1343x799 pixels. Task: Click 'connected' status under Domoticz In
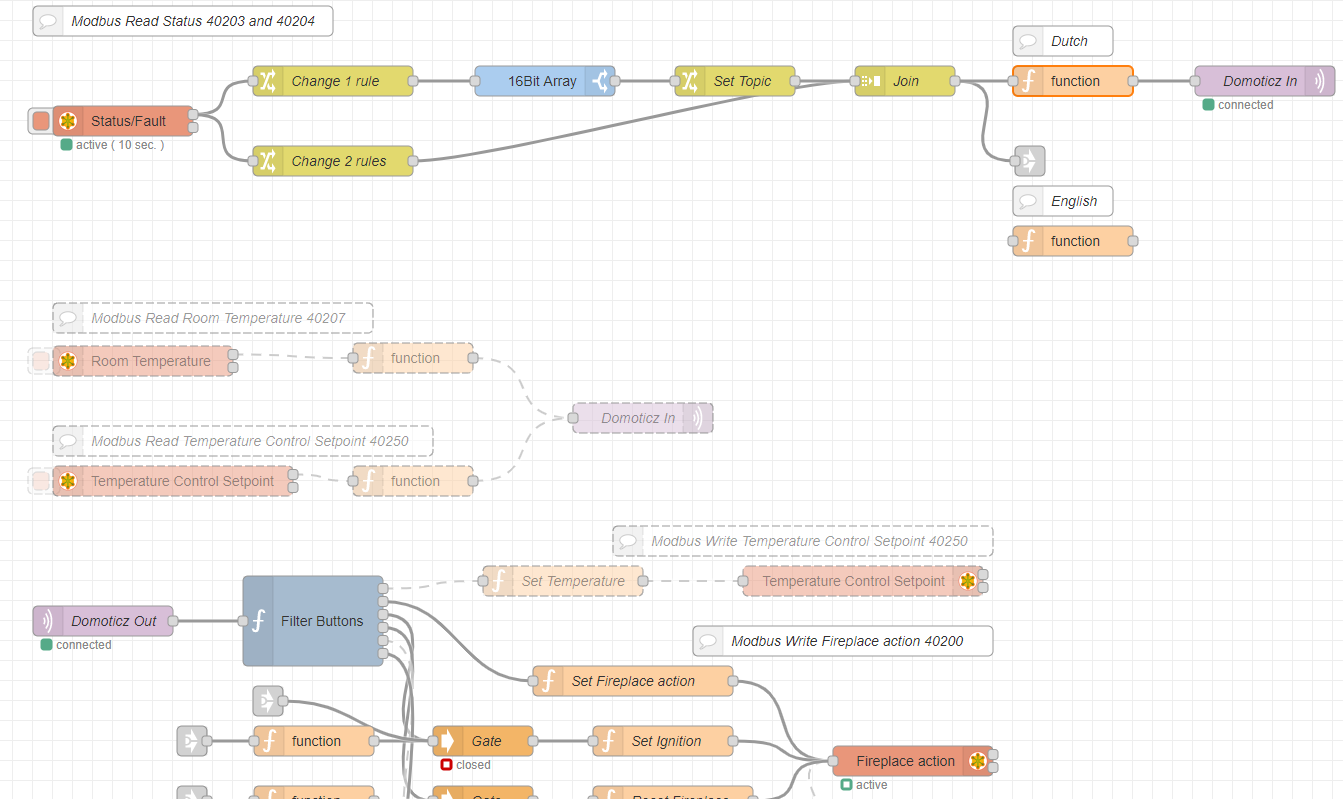(1246, 105)
